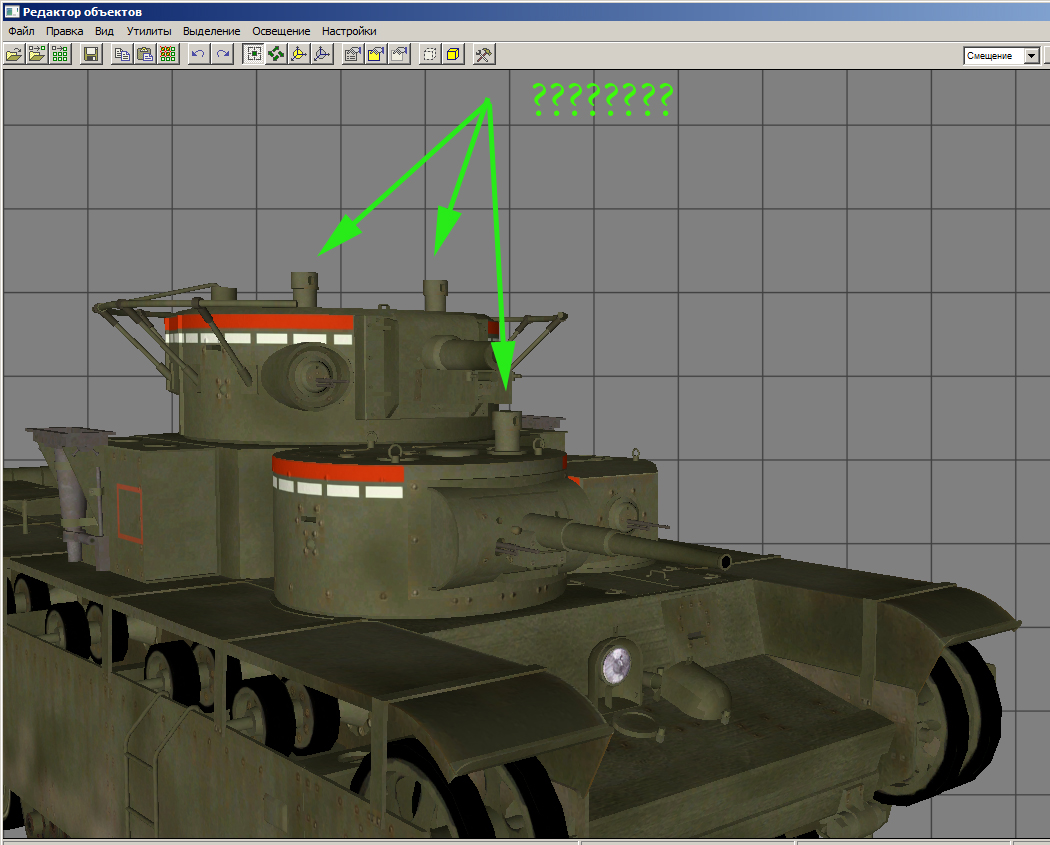Open the Освещение menu
The height and width of the screenshot is (845, 1050).
point(281,31)
